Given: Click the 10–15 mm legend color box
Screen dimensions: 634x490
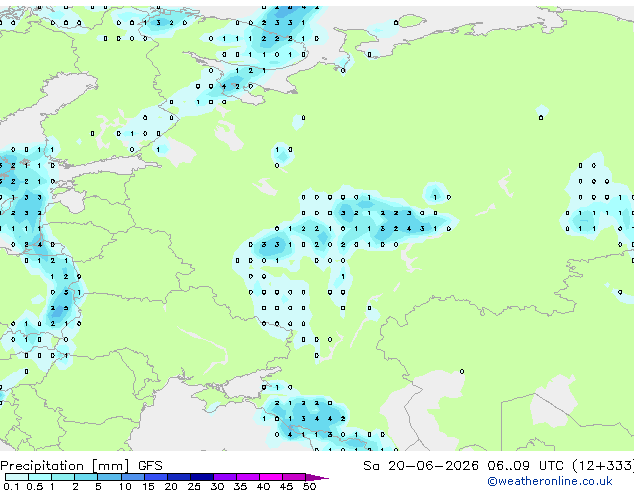Looking at the screenshot, I should [x=133, y=477].
